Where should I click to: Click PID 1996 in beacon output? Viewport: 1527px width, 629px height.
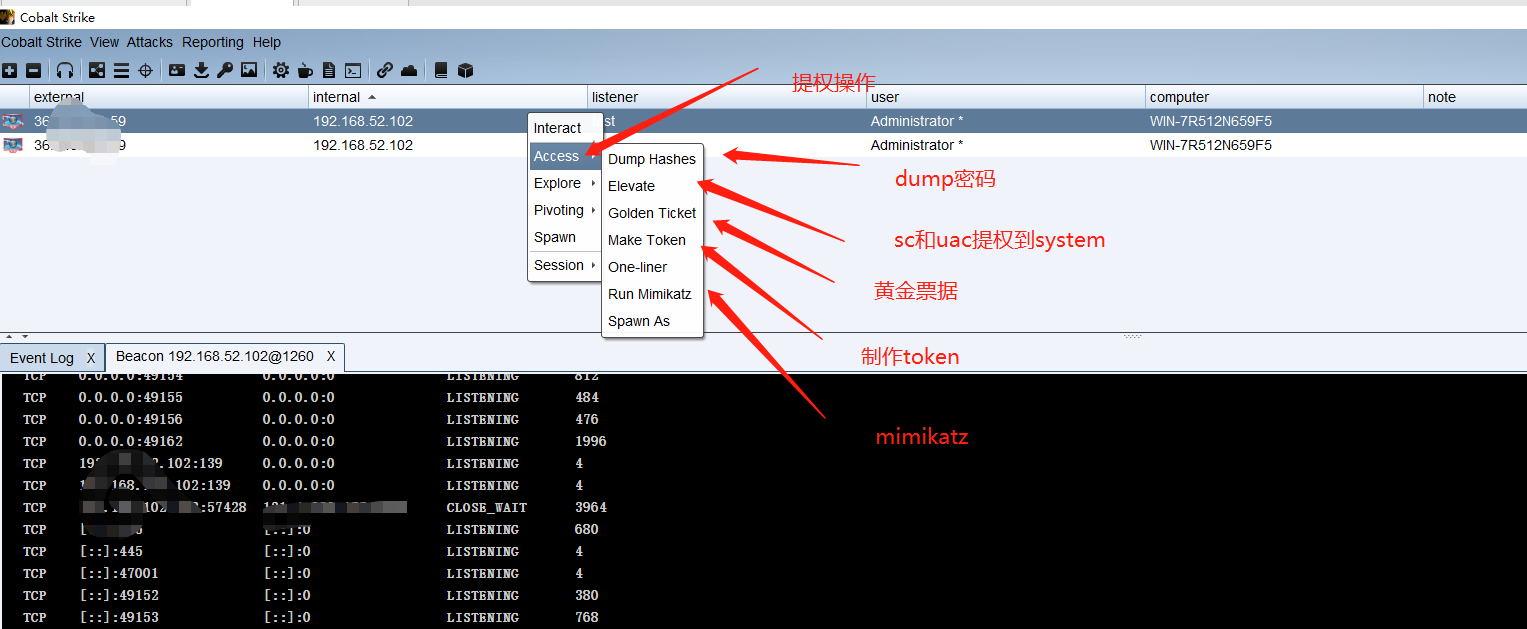coord(590,441)
